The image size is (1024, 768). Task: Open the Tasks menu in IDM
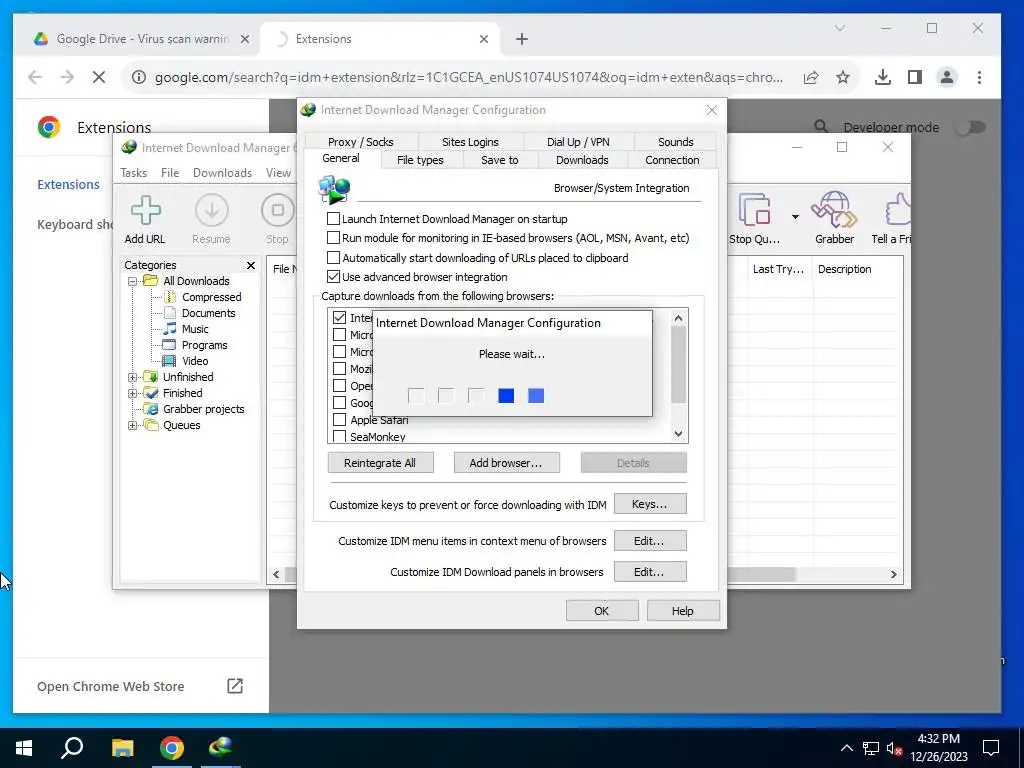point(133,173)
